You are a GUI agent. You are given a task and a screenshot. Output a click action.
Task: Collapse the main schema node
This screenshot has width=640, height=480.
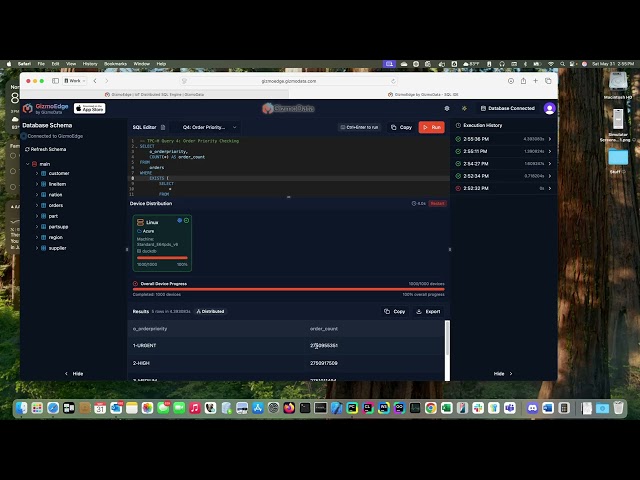[x=28, y=164]
